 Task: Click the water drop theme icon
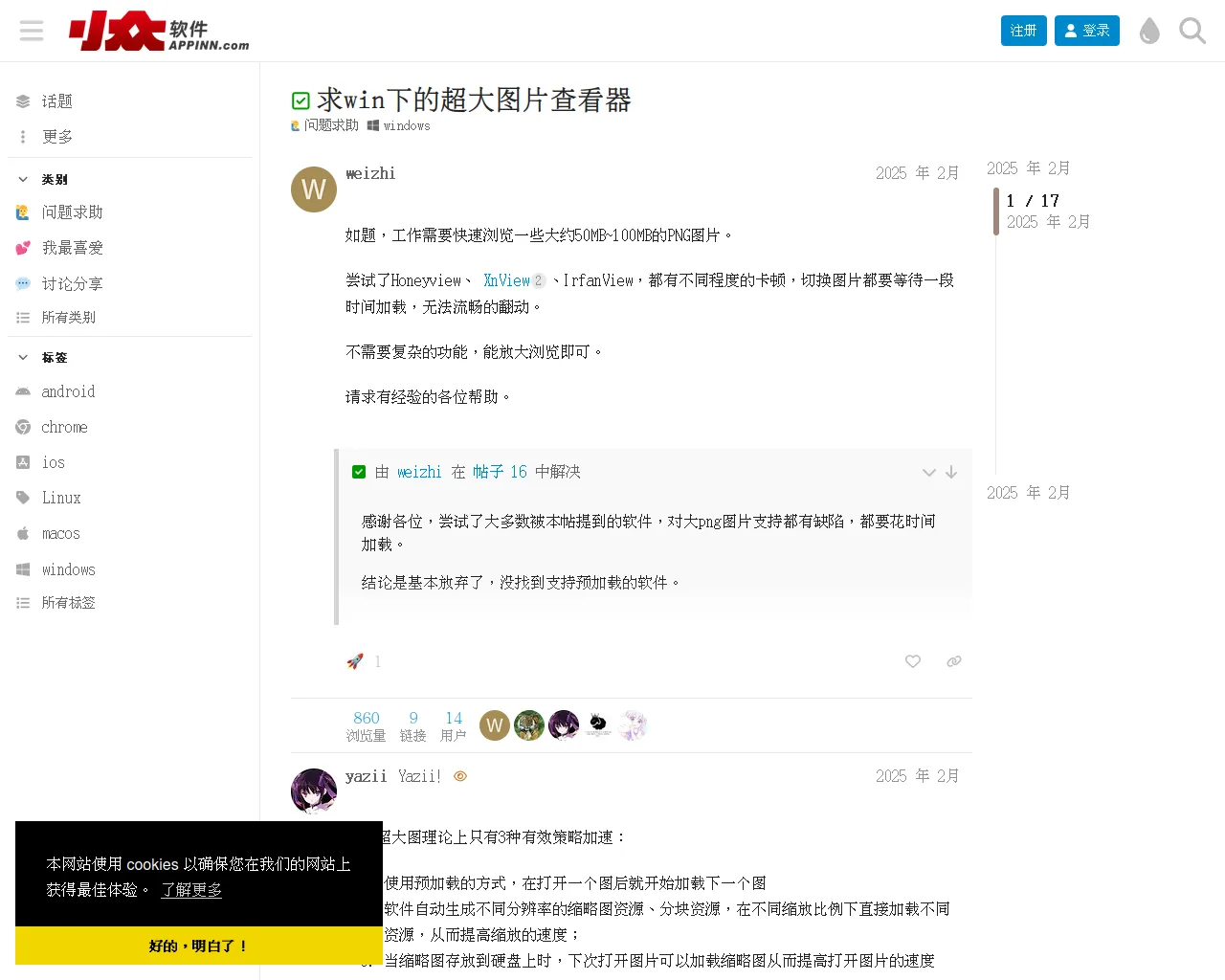coord(1149,31)
